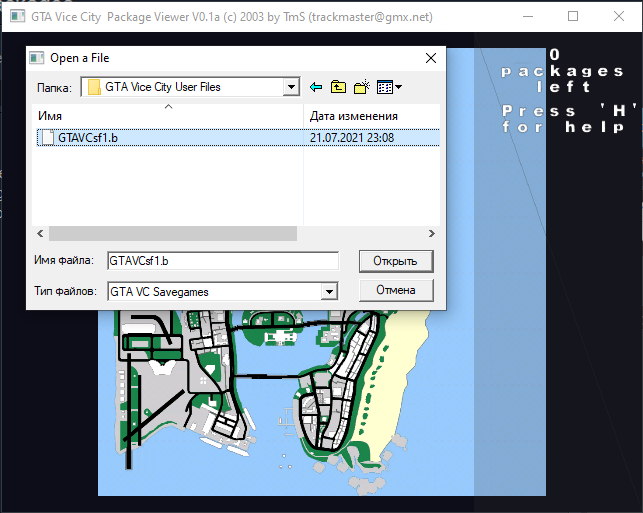Viewport: 643px width, 513px height.
Task: Open the View menu button
Action: click(x=389, y=87)
